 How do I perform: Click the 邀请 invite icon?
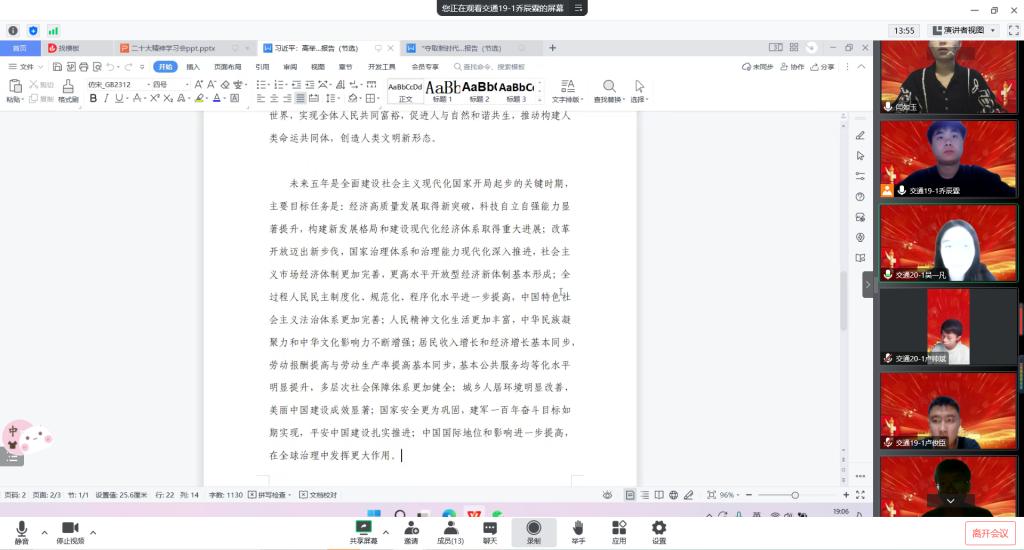tap(411, 529)
